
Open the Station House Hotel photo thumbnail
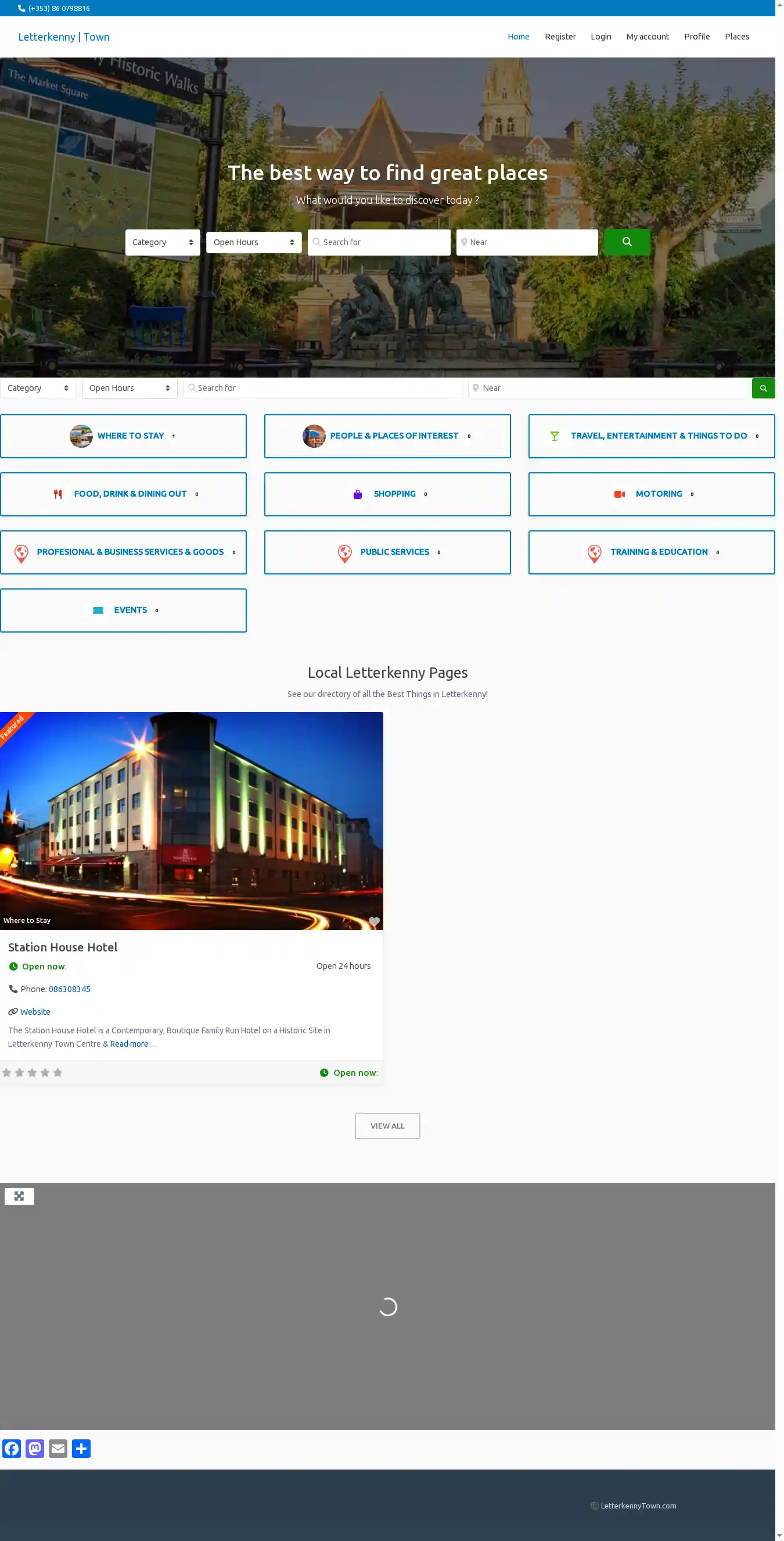(x=192, y=820)
